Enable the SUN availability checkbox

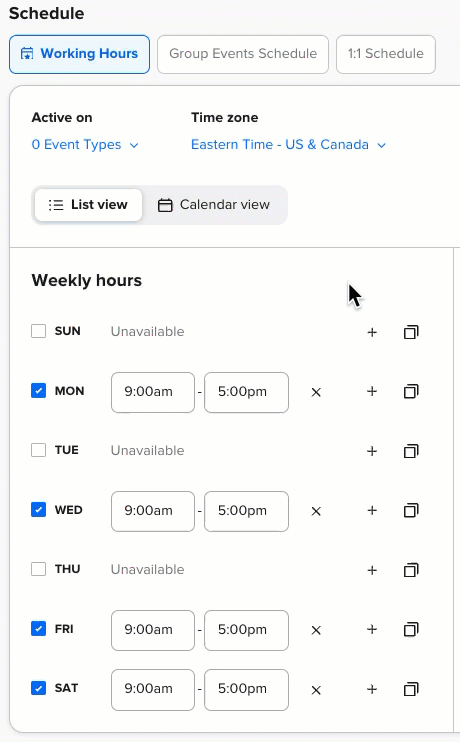point(38,331)
